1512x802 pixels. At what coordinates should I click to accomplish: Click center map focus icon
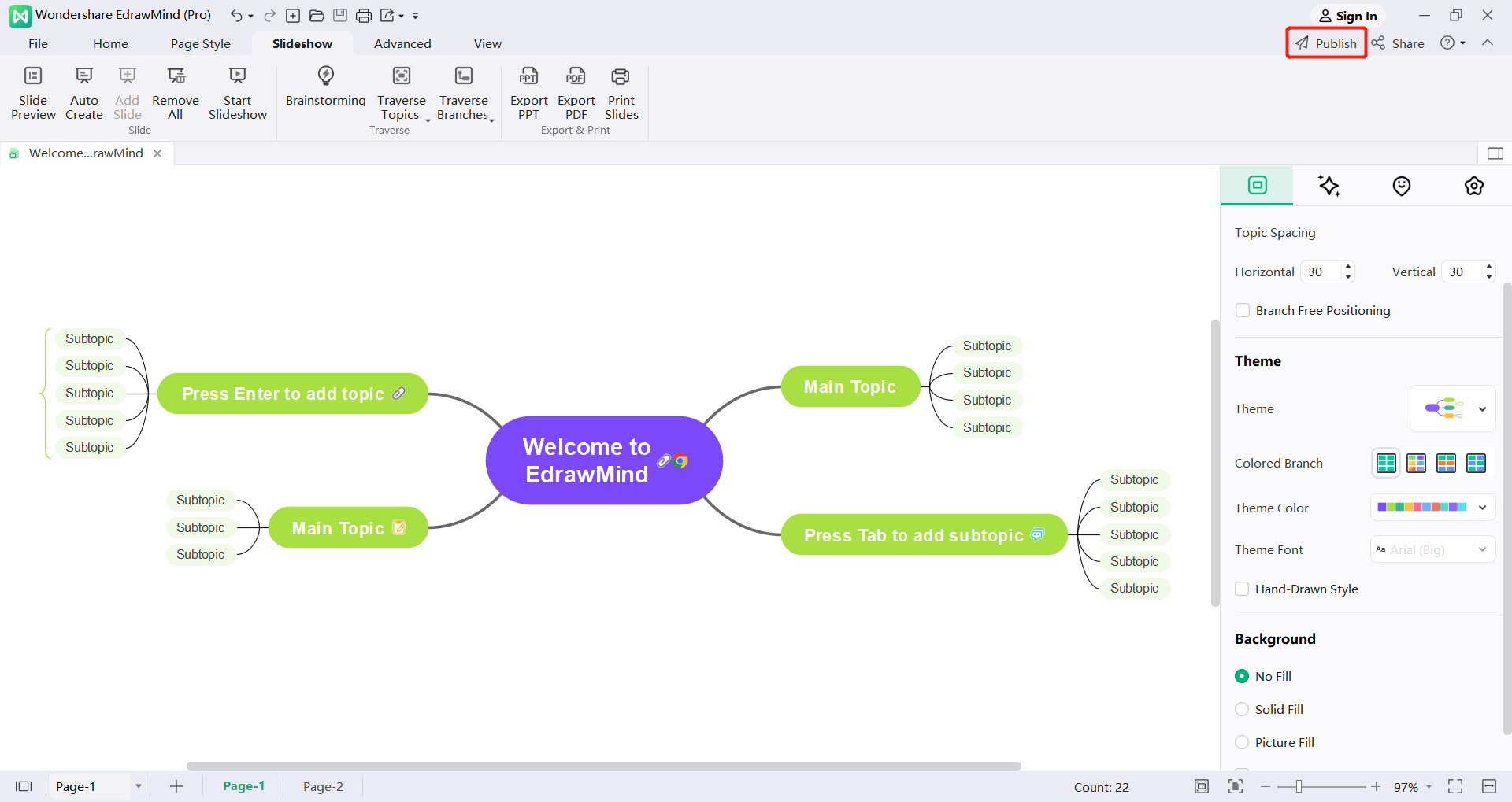(1236, 786)
